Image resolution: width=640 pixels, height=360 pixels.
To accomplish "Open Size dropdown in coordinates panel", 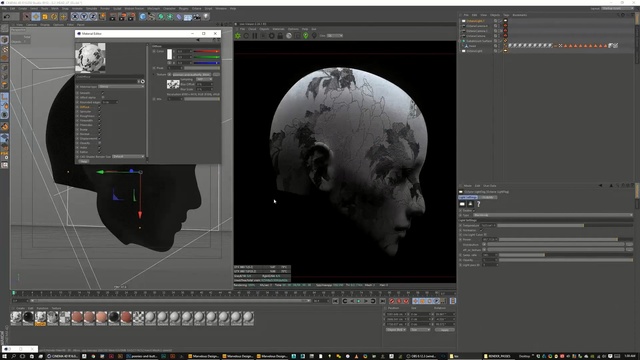I will click(x=420, y=329).
